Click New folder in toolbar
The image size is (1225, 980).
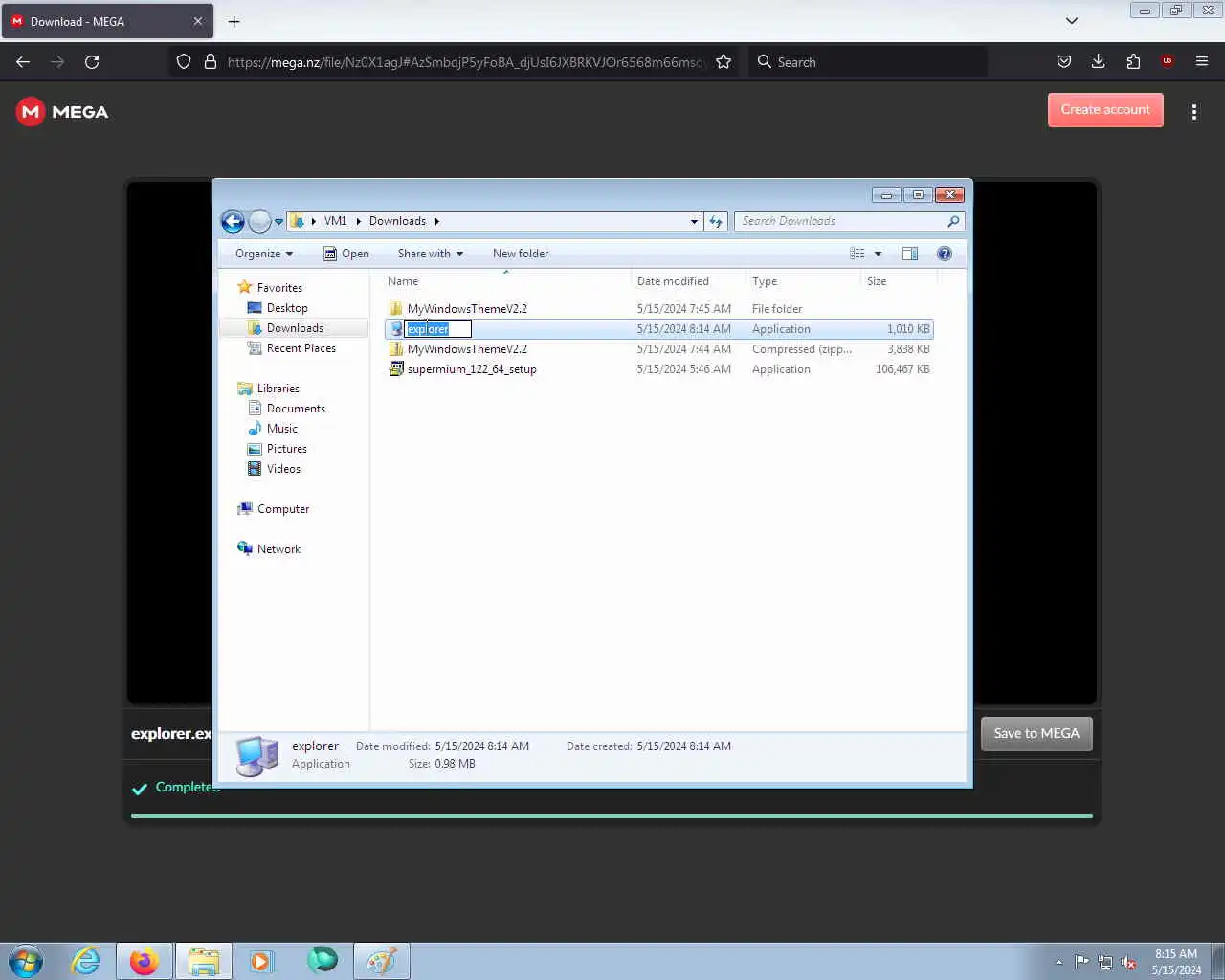click(x=521, y=254)
